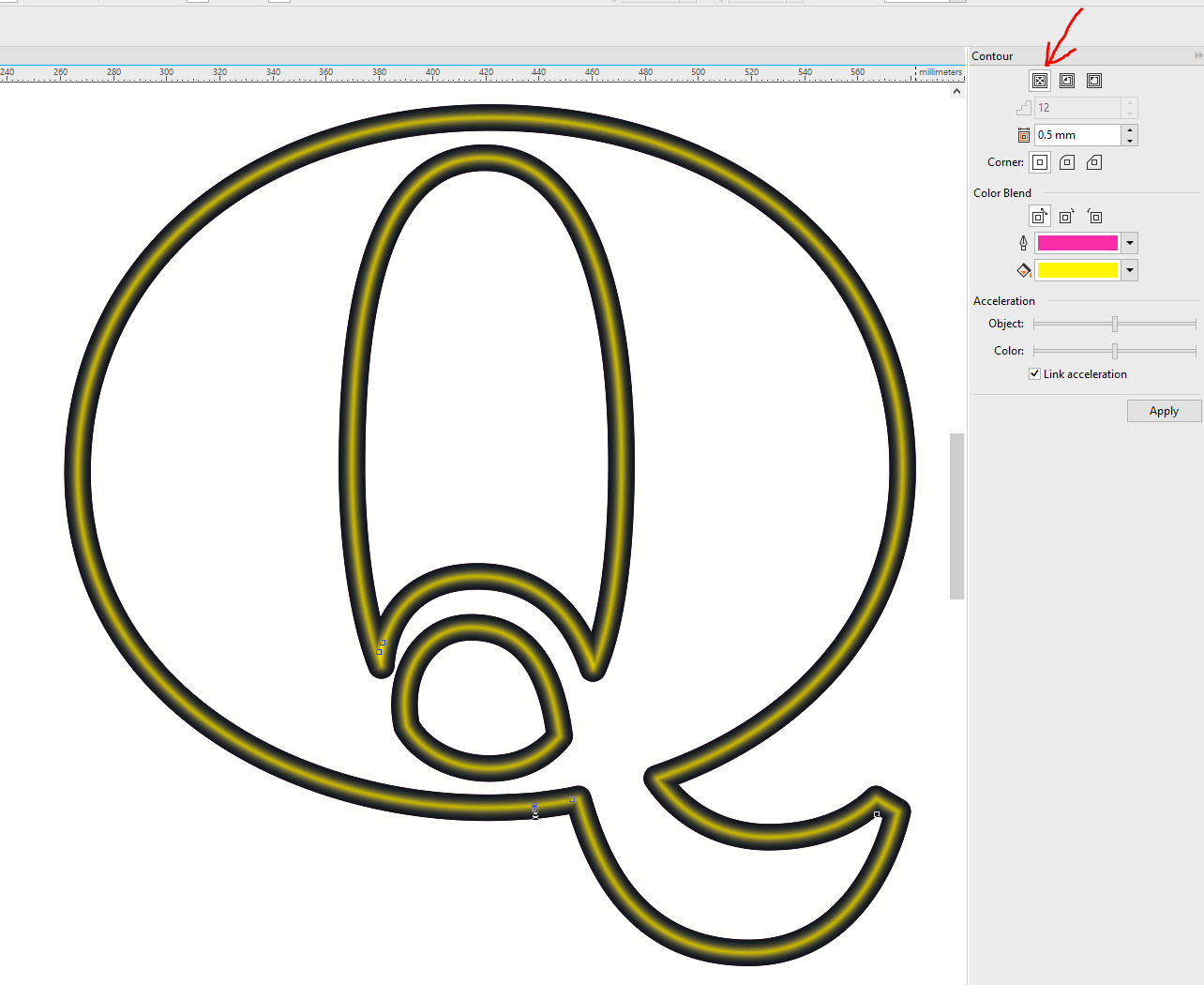Click the Color Blend section label
The image size is (1204, 985).
tap(1002, 193)
